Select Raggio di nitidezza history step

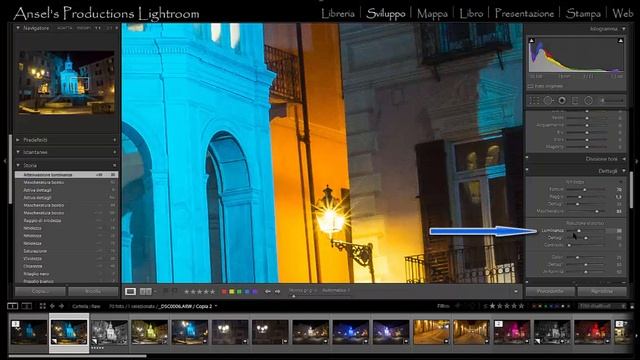67,220
